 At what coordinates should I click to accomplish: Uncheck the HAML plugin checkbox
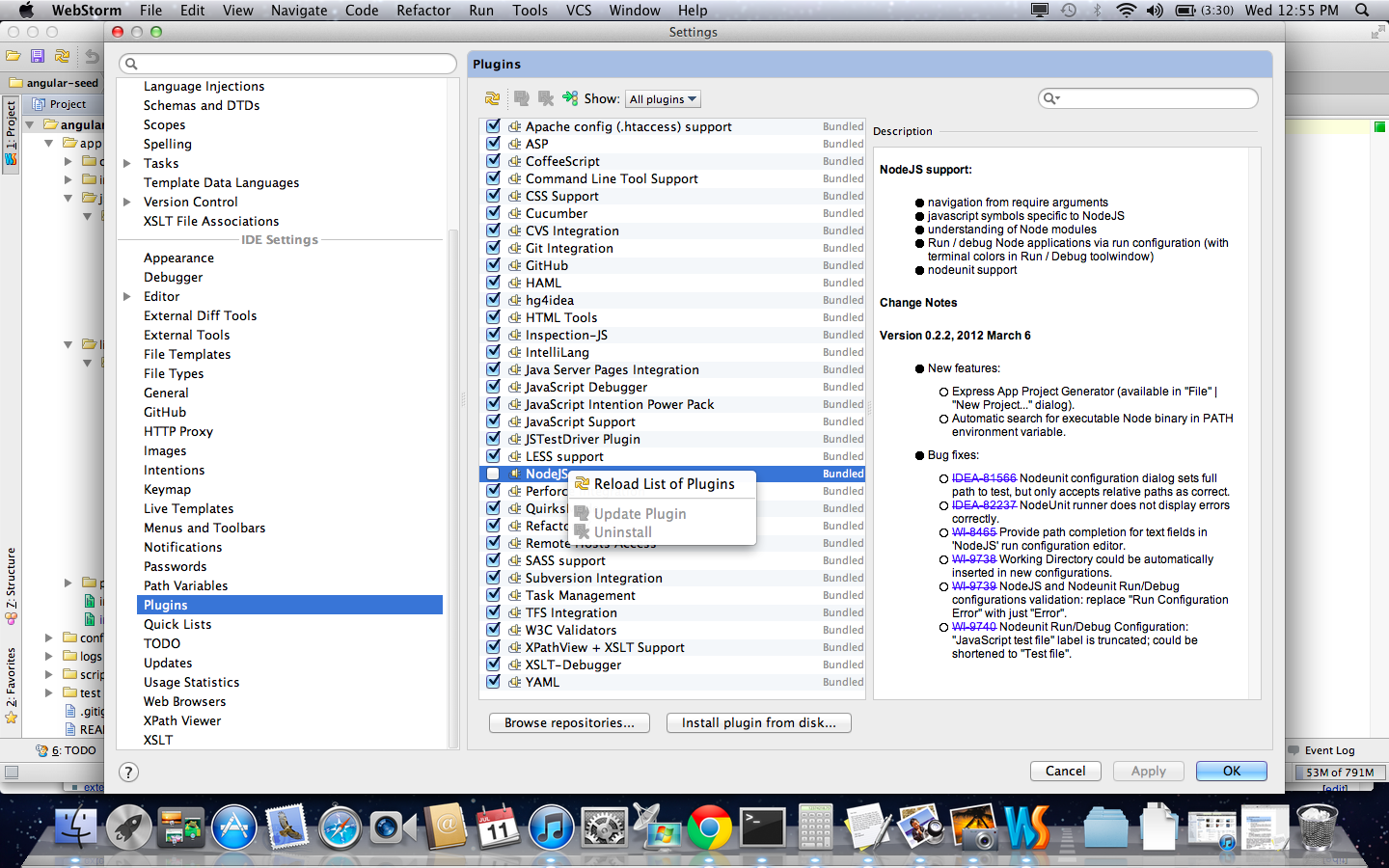coord(493,283)
